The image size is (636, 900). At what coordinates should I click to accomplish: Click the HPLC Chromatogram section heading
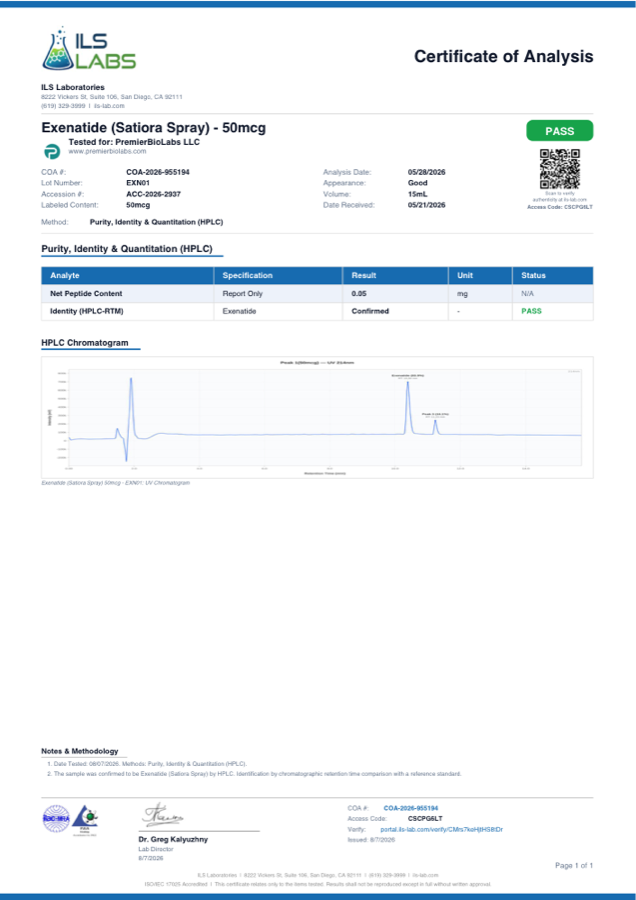85,343
